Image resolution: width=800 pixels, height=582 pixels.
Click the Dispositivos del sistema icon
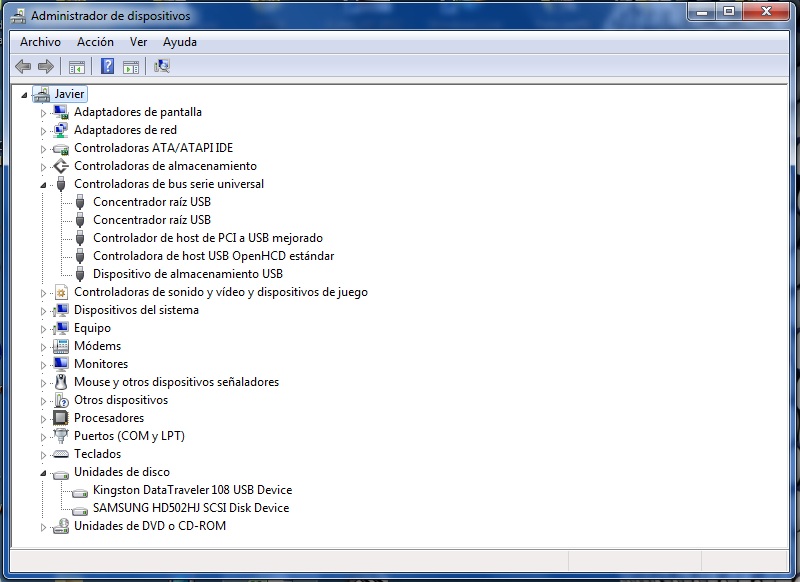point(61,310)
